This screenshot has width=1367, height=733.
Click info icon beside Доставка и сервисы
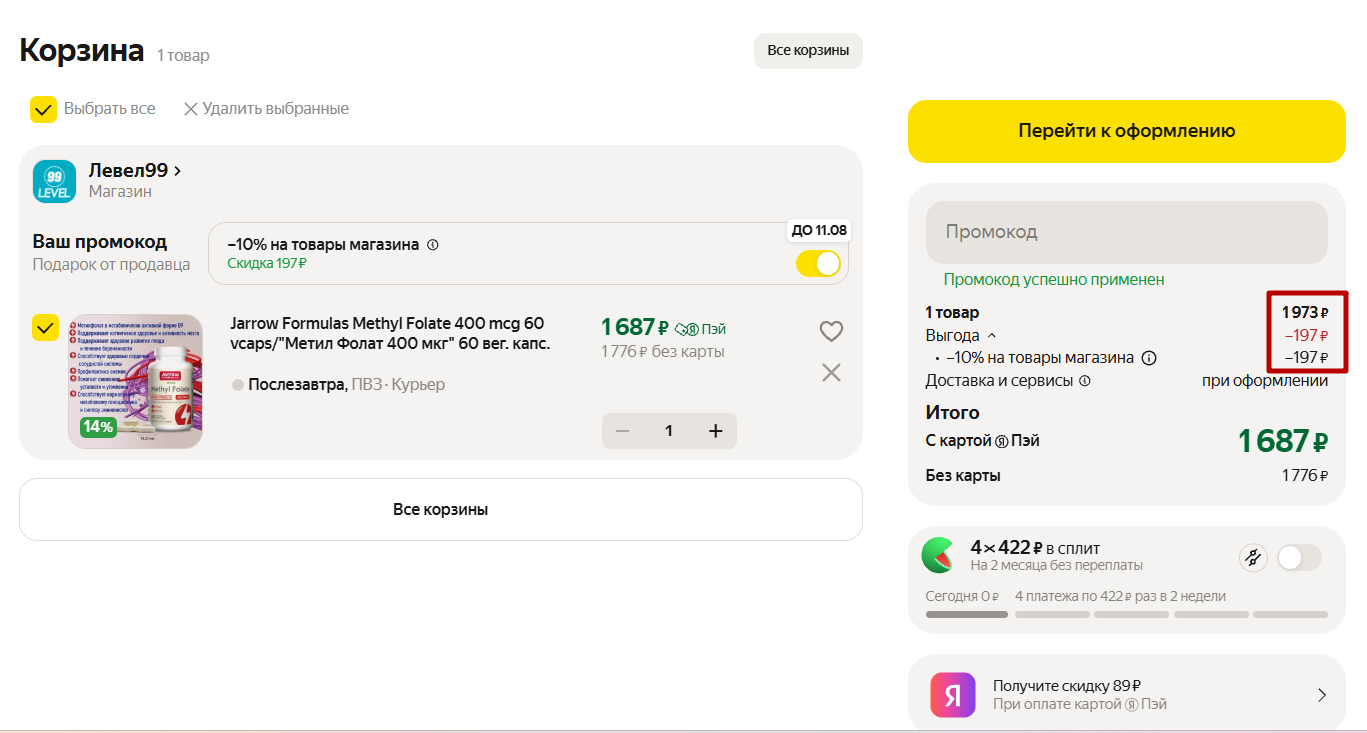click(1085, 381)
